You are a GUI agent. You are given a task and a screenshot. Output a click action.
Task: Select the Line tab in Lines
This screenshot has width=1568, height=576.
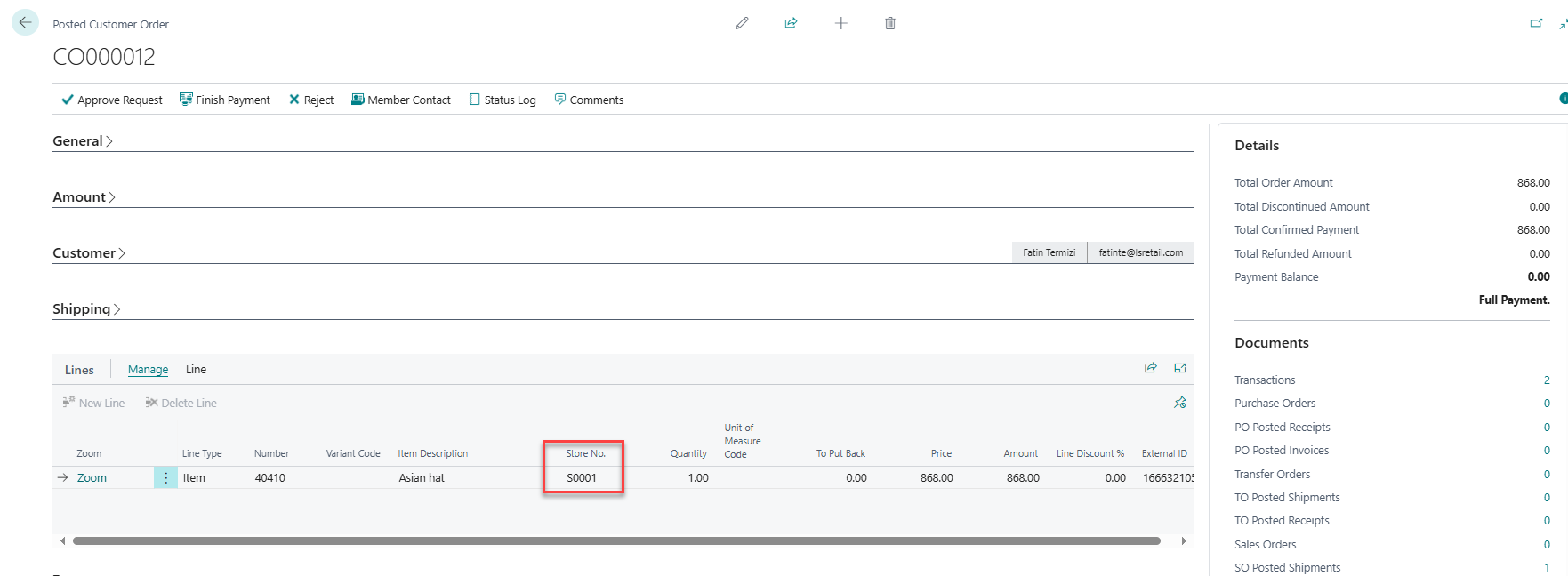tap(196, 370)
